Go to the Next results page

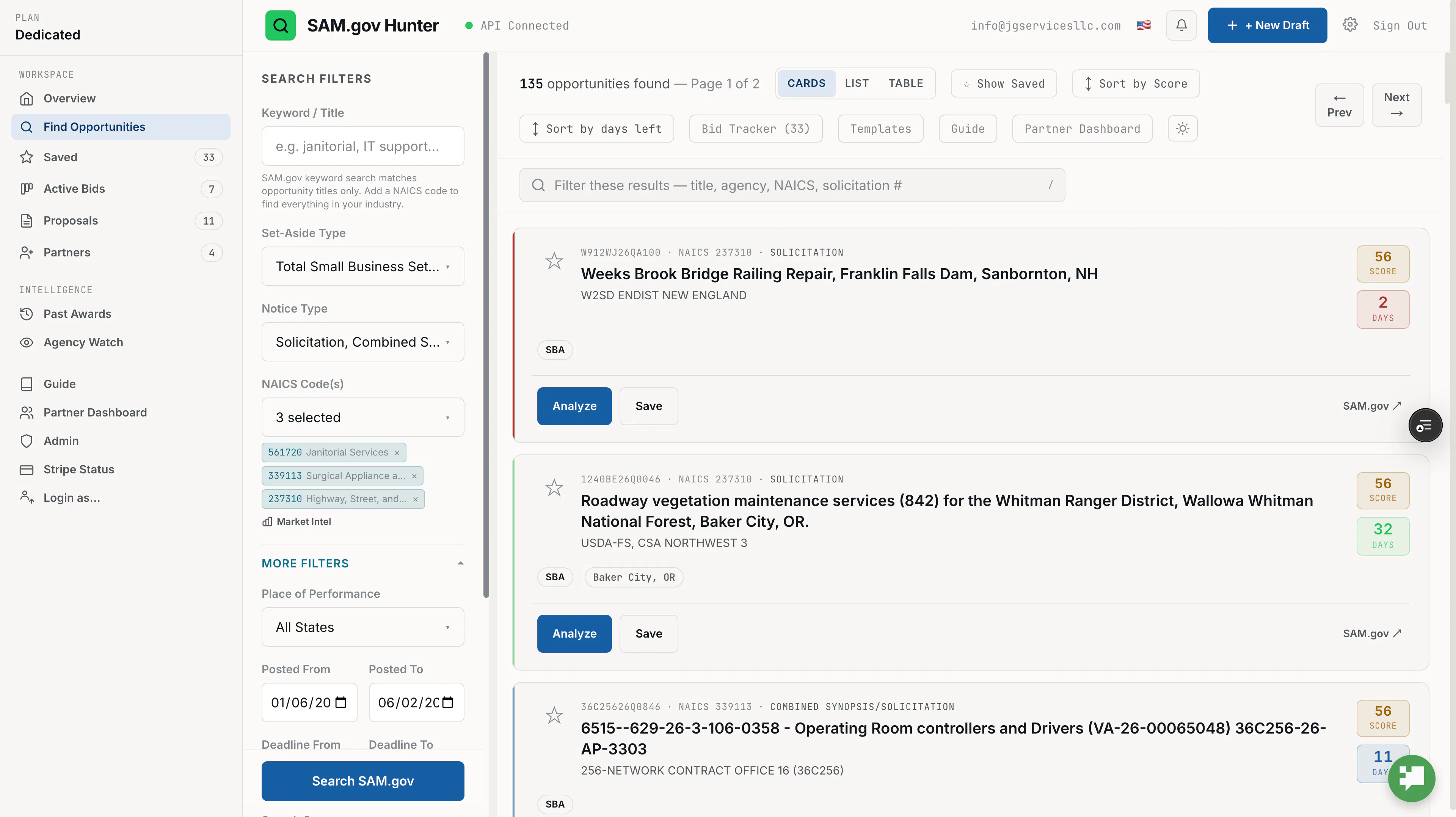(x=1396, y=105)
